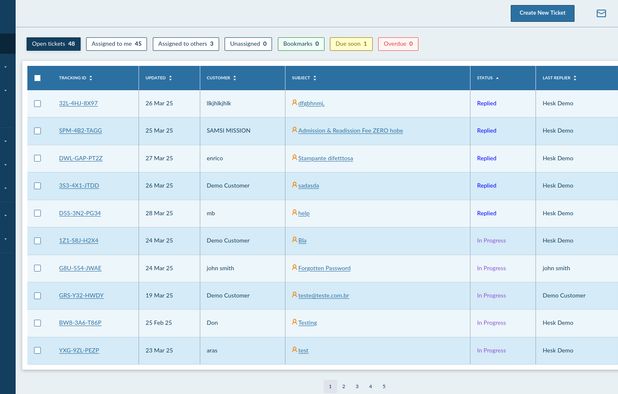Viewport: 618px width, 394px height.
Task: Open ticket subject Admission & Readission Fee ZERO hobe
Action: click(350, 131)
